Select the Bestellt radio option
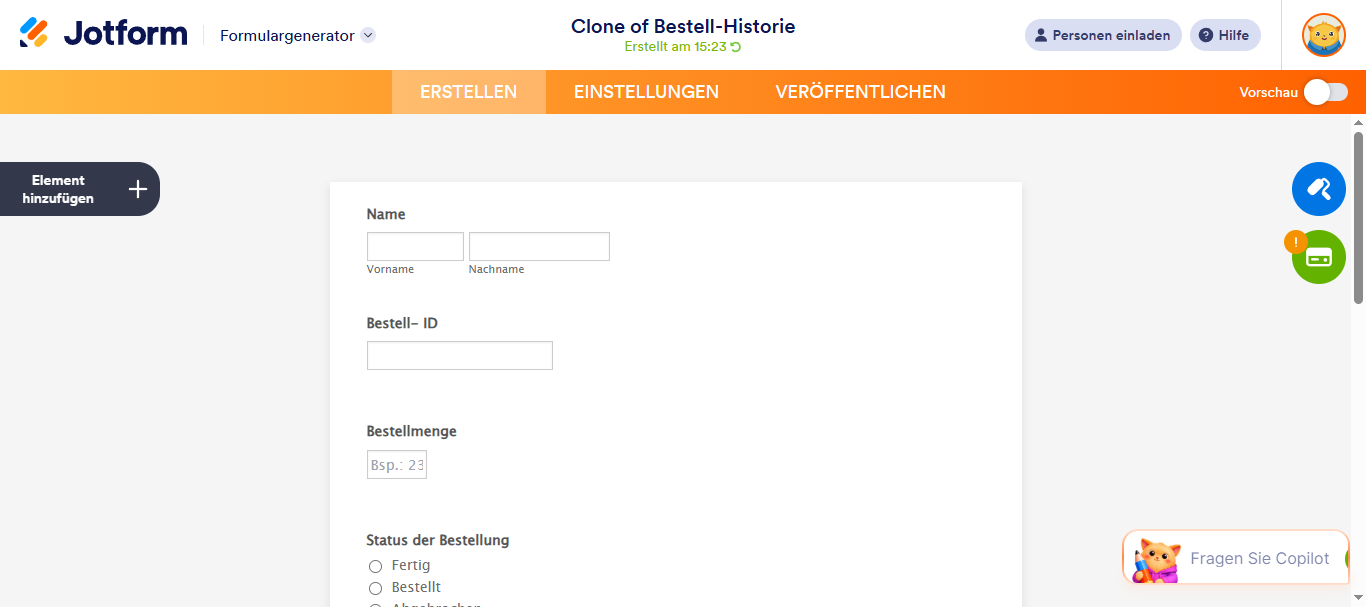1366x607 pixels. [x=376, y=588]
